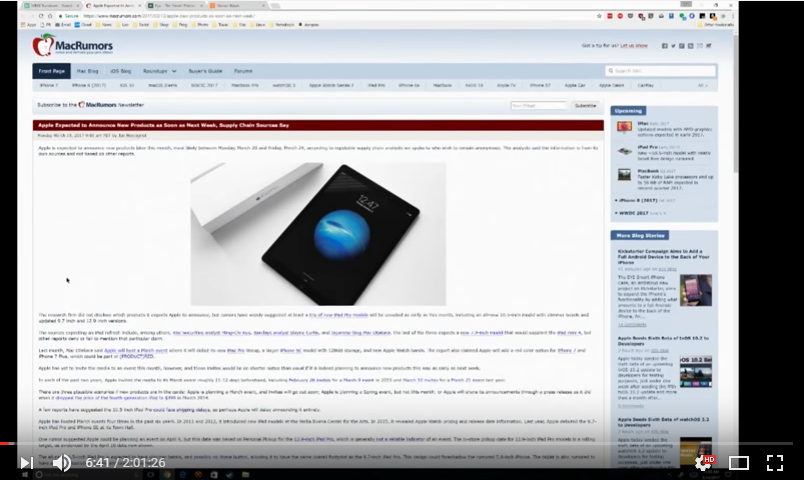Open the Shop bookmarks folder
Screen dimensions: 804x480
pyautogui.click(x=163, y=25)
